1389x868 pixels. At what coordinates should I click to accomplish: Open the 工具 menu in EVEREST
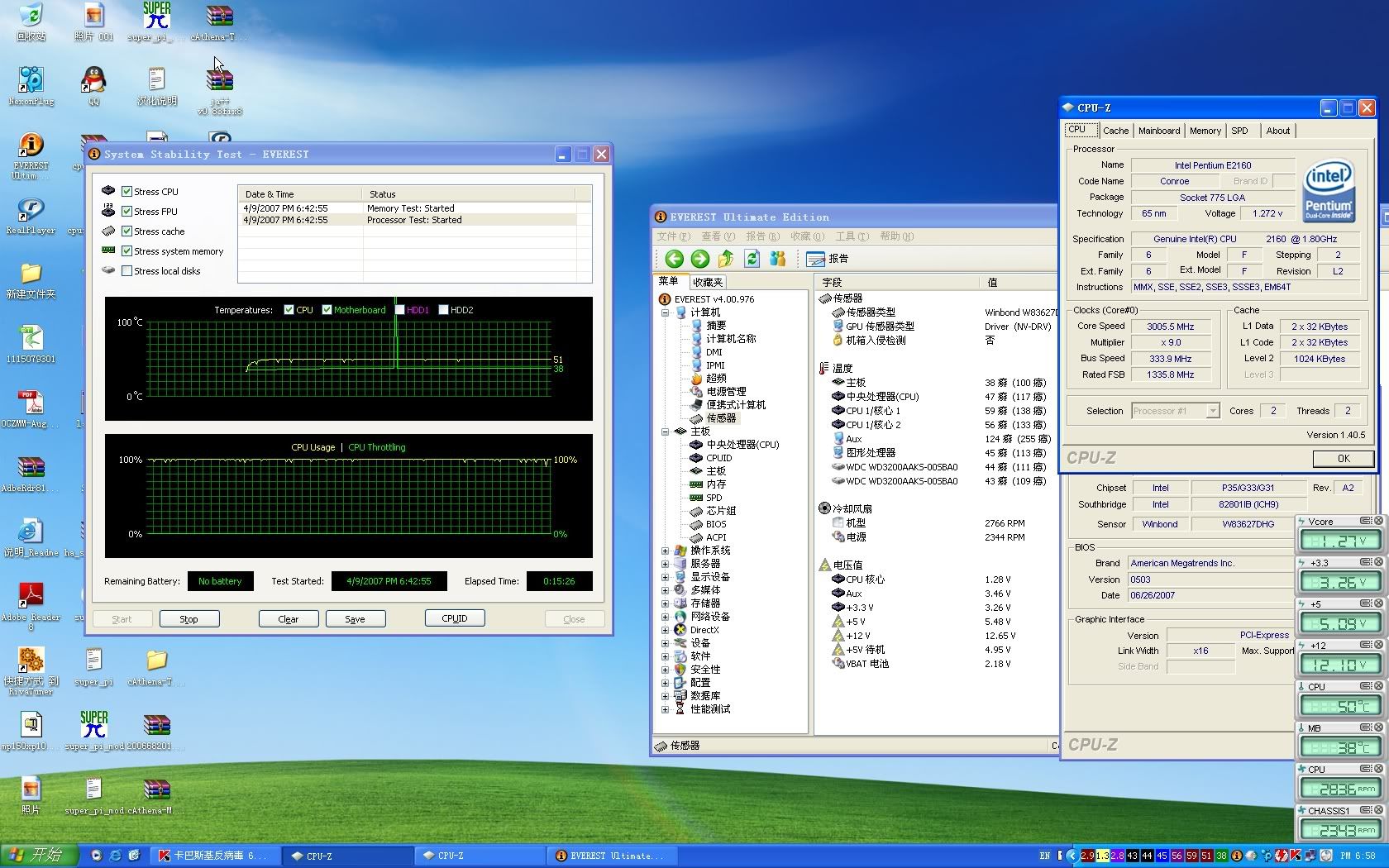852,236
